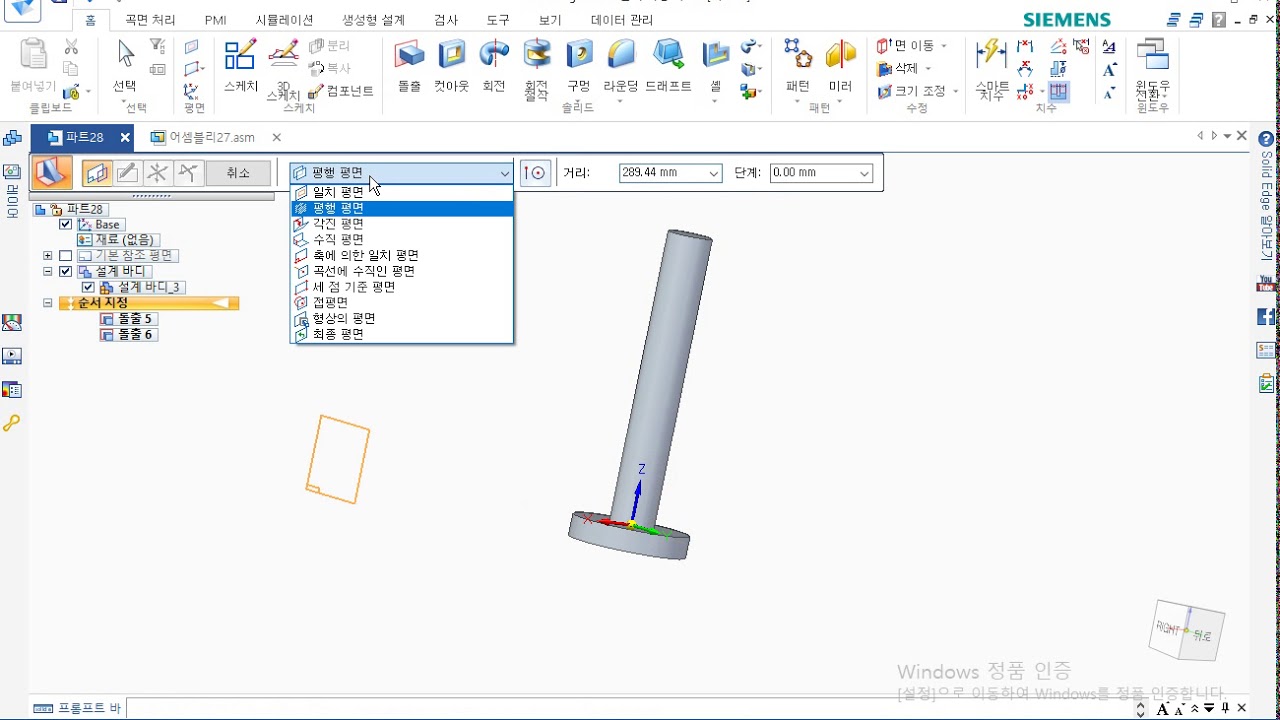Click the draw profile step icon
Viewport: 1280px width, 720px height.
point(127,173)
